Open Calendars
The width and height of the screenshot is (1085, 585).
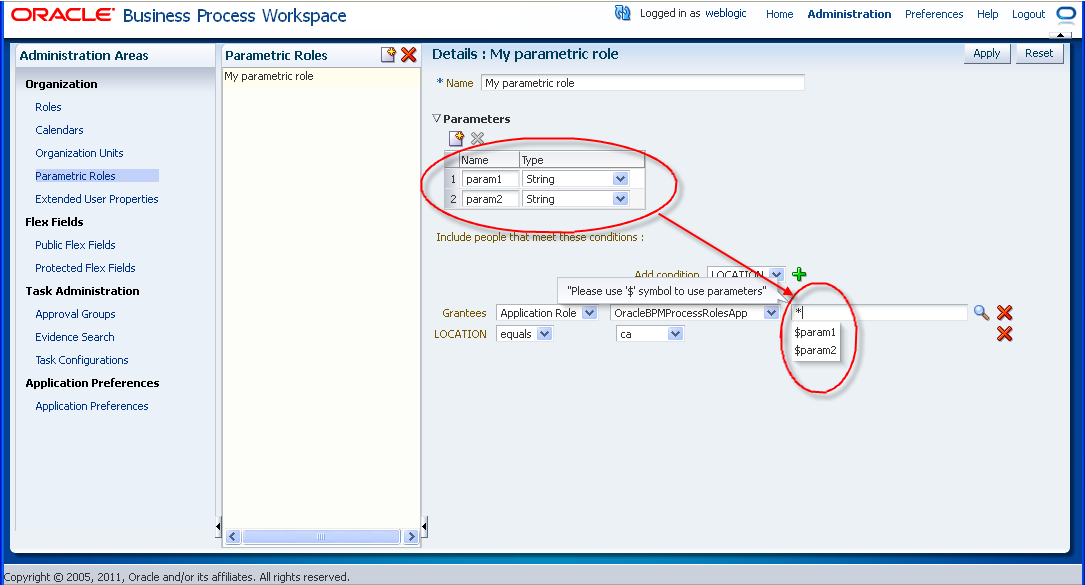pos(60,129)
